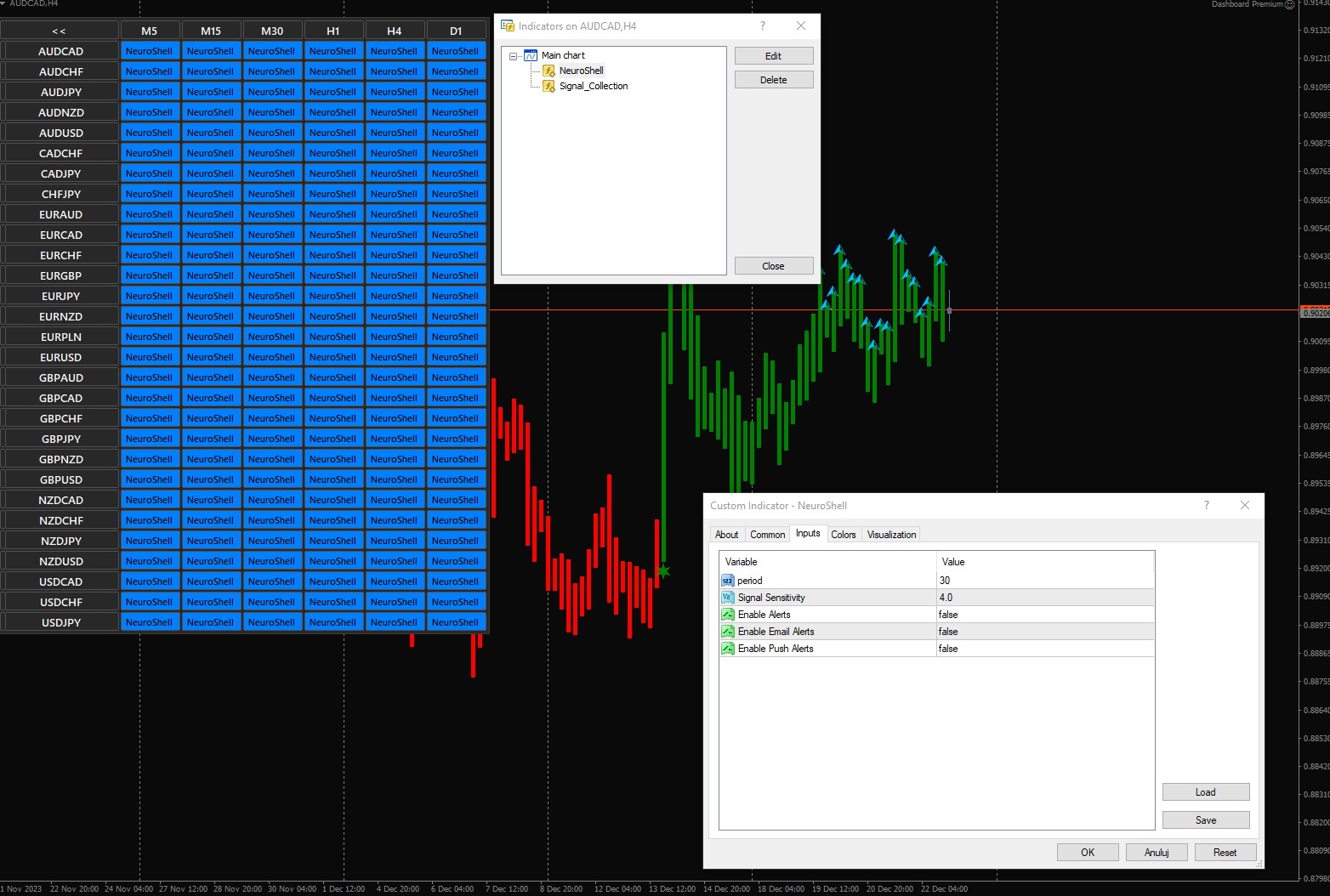Image resolution: width=1330 pixels, height=896 pixels.
Task: Click the smiley icon next to Dashboard Premium
Action: tap(1290, 4)
